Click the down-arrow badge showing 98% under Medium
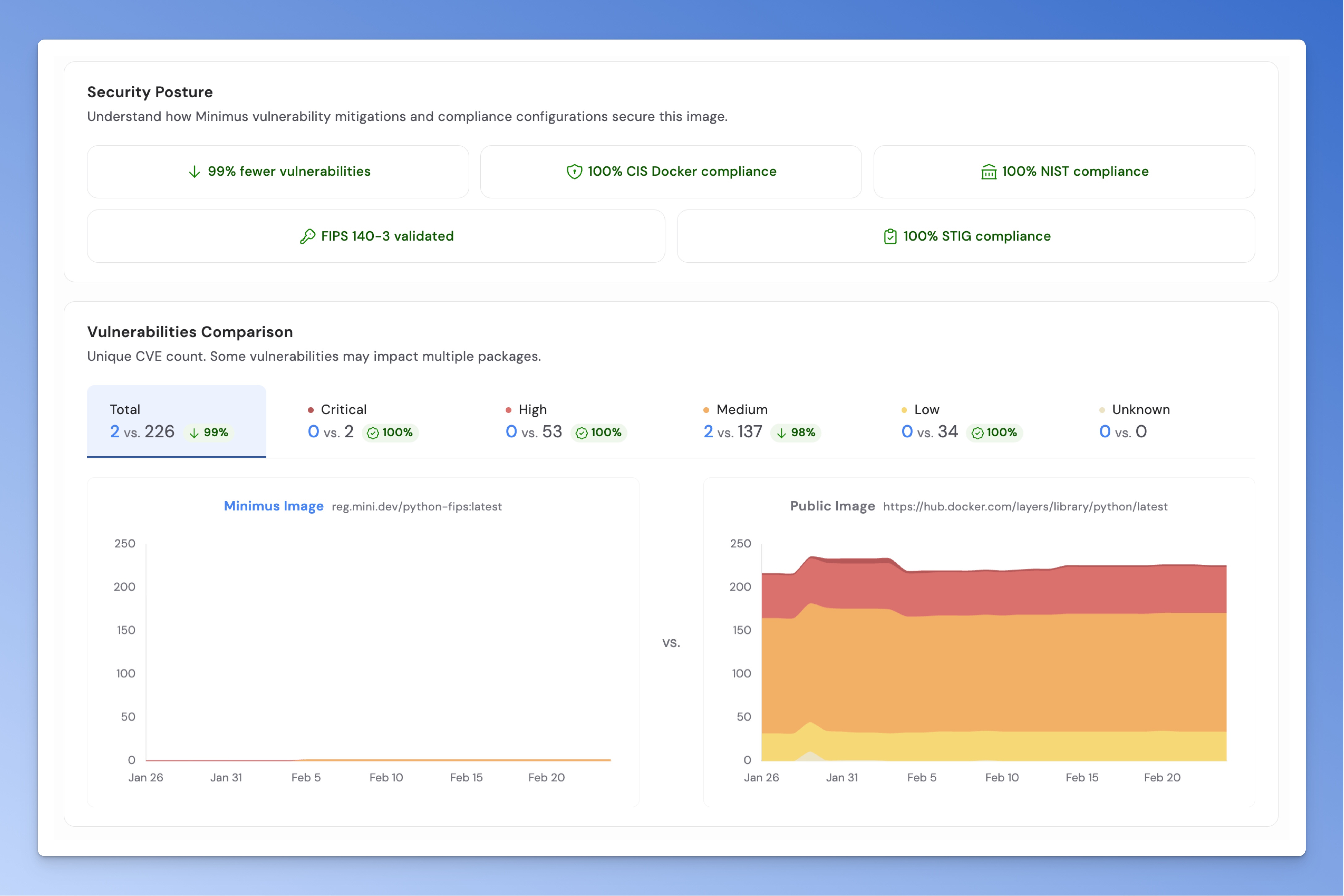 (x=796, y=433)
